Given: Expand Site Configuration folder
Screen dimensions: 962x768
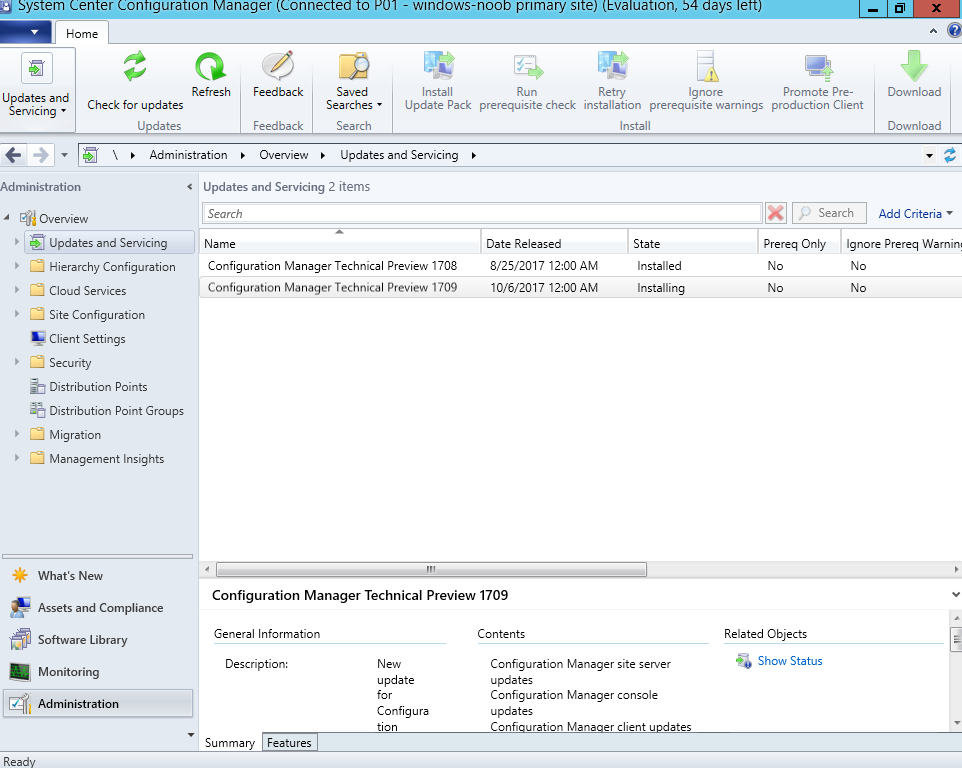Looking at the screenshot, I should pyautogui.click(x=17, y=314).
